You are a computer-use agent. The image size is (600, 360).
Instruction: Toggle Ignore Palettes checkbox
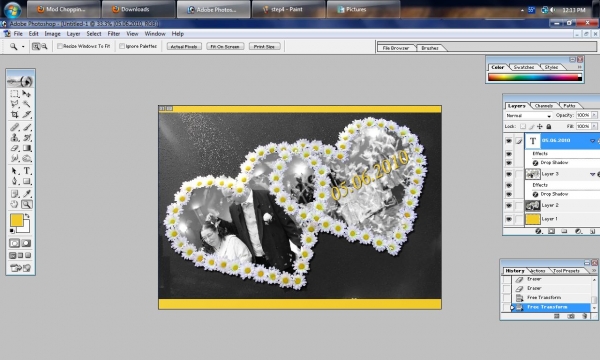[x=122, y=46]
